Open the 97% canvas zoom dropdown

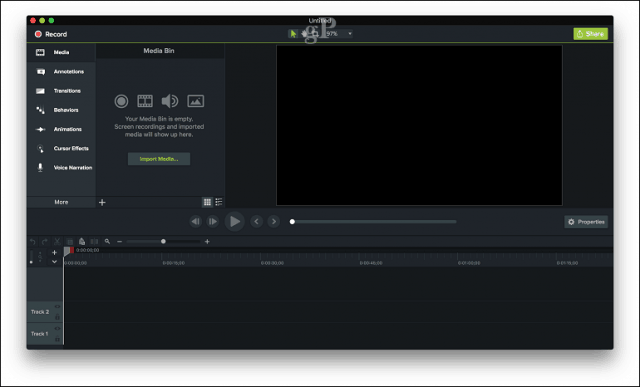(339, 34)
